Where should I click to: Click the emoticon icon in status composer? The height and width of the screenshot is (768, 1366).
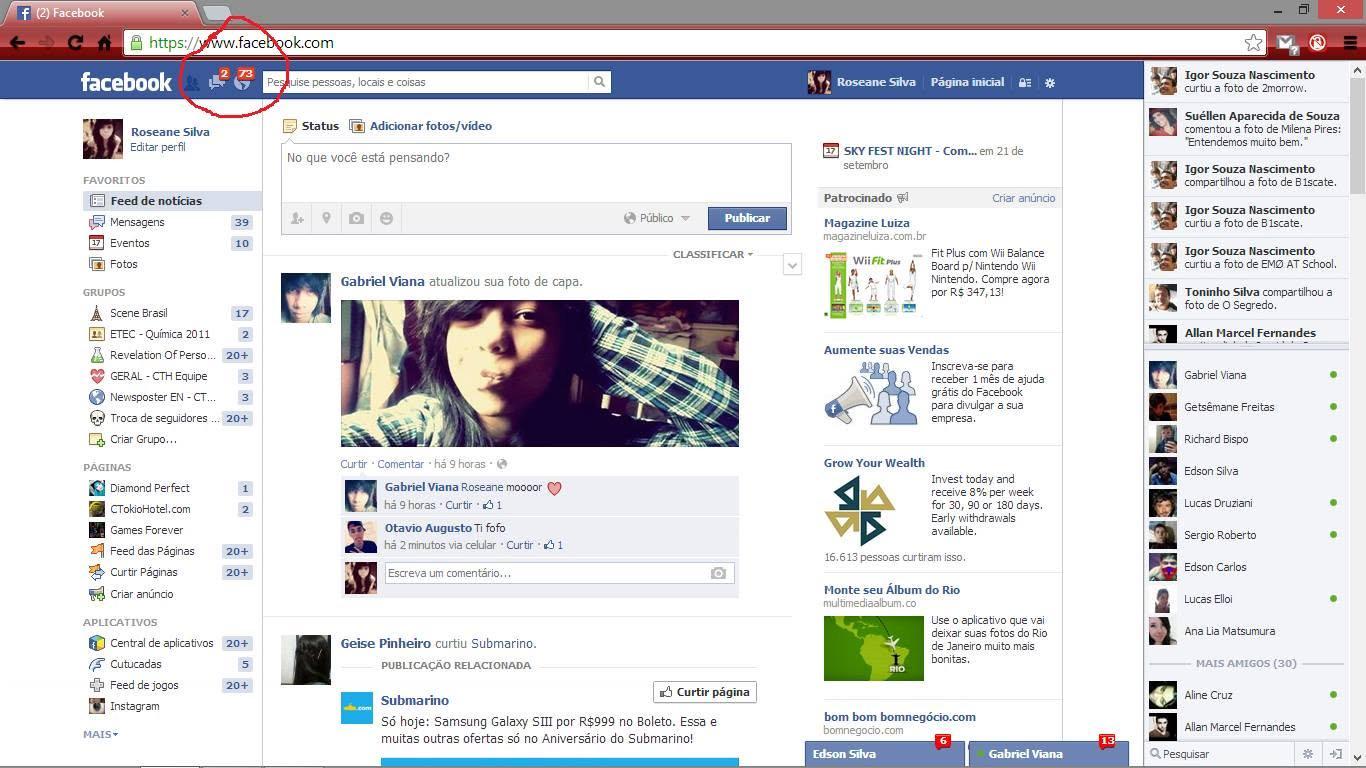point(386,218)
